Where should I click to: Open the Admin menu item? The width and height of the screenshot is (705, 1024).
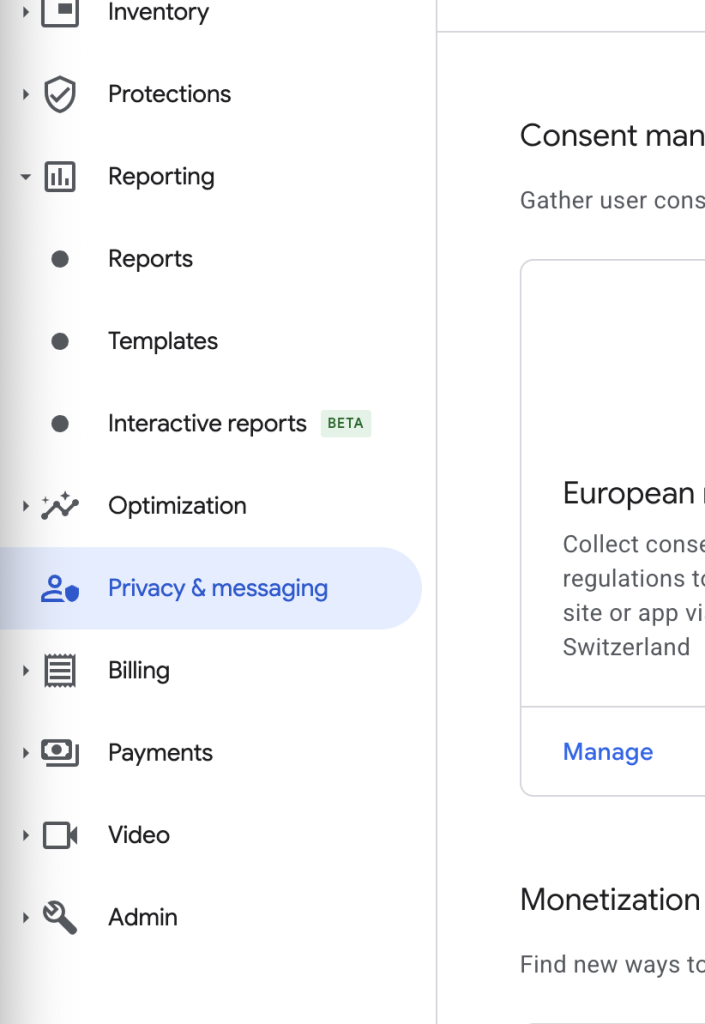tap(143, 918)
